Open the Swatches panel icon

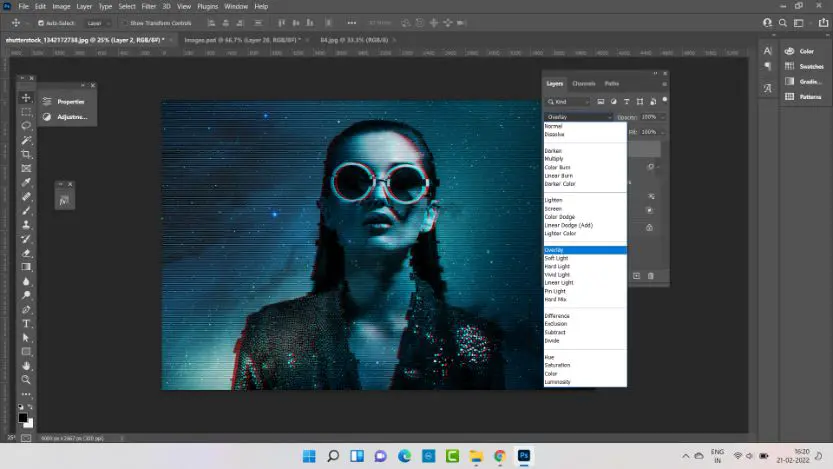(788, 66)
